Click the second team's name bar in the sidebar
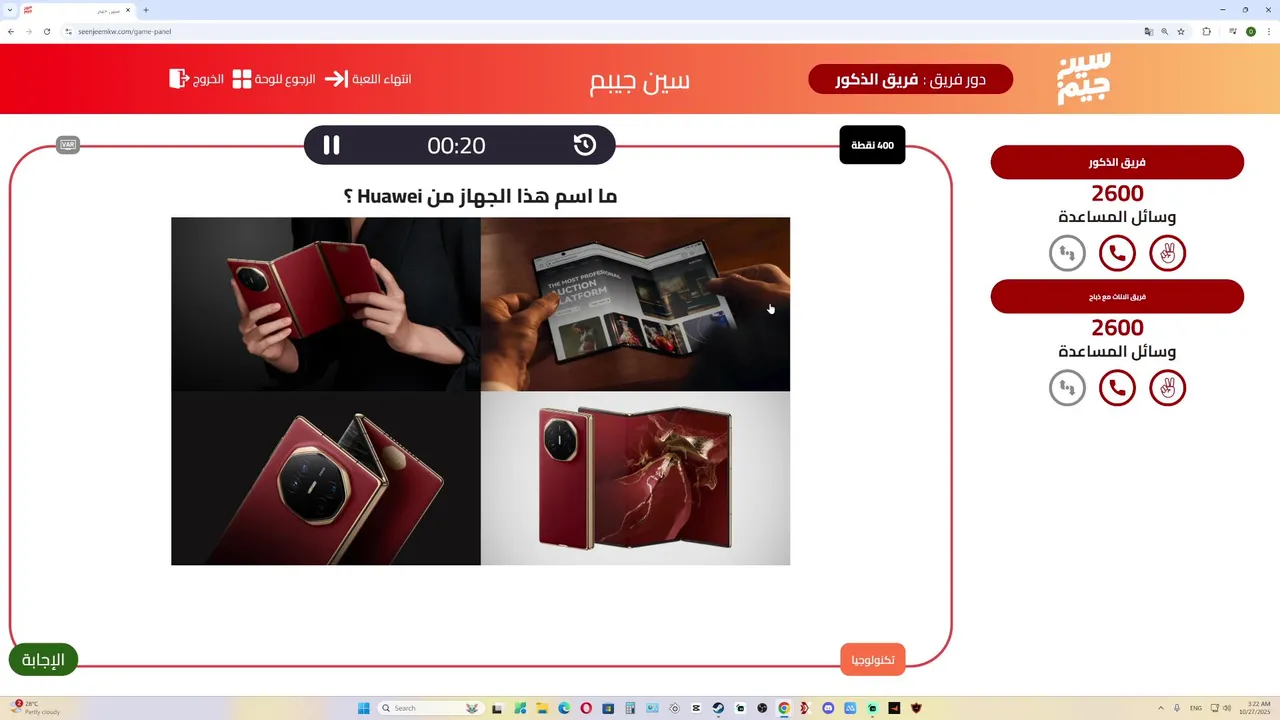 (x=1117, y=297)
